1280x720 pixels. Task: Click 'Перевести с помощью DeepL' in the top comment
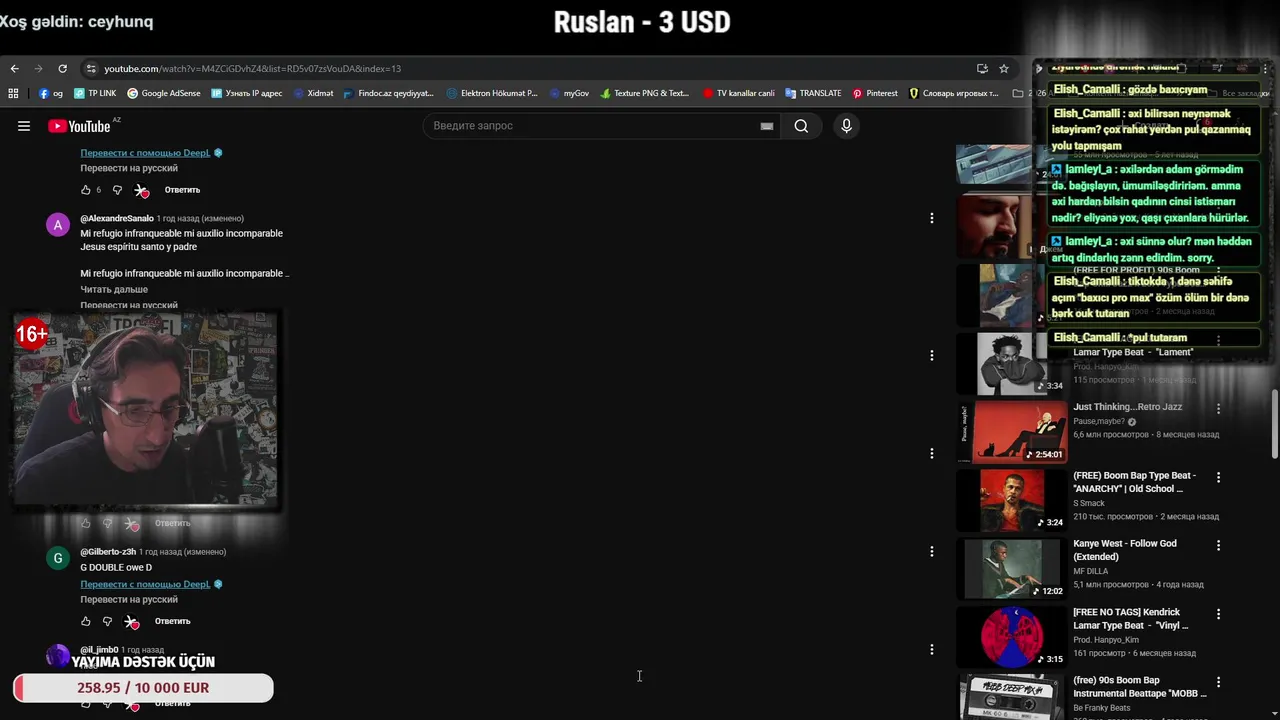145,153
